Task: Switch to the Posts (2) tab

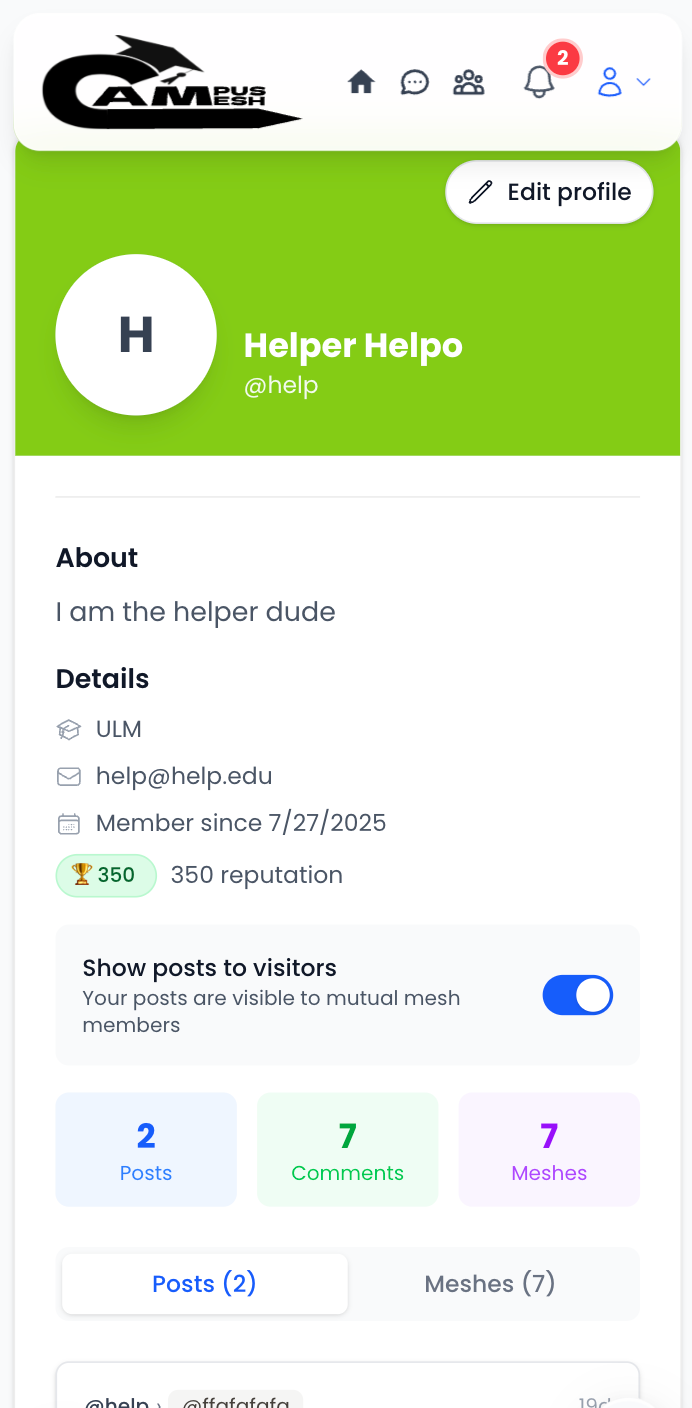Action: (205, 1284)
